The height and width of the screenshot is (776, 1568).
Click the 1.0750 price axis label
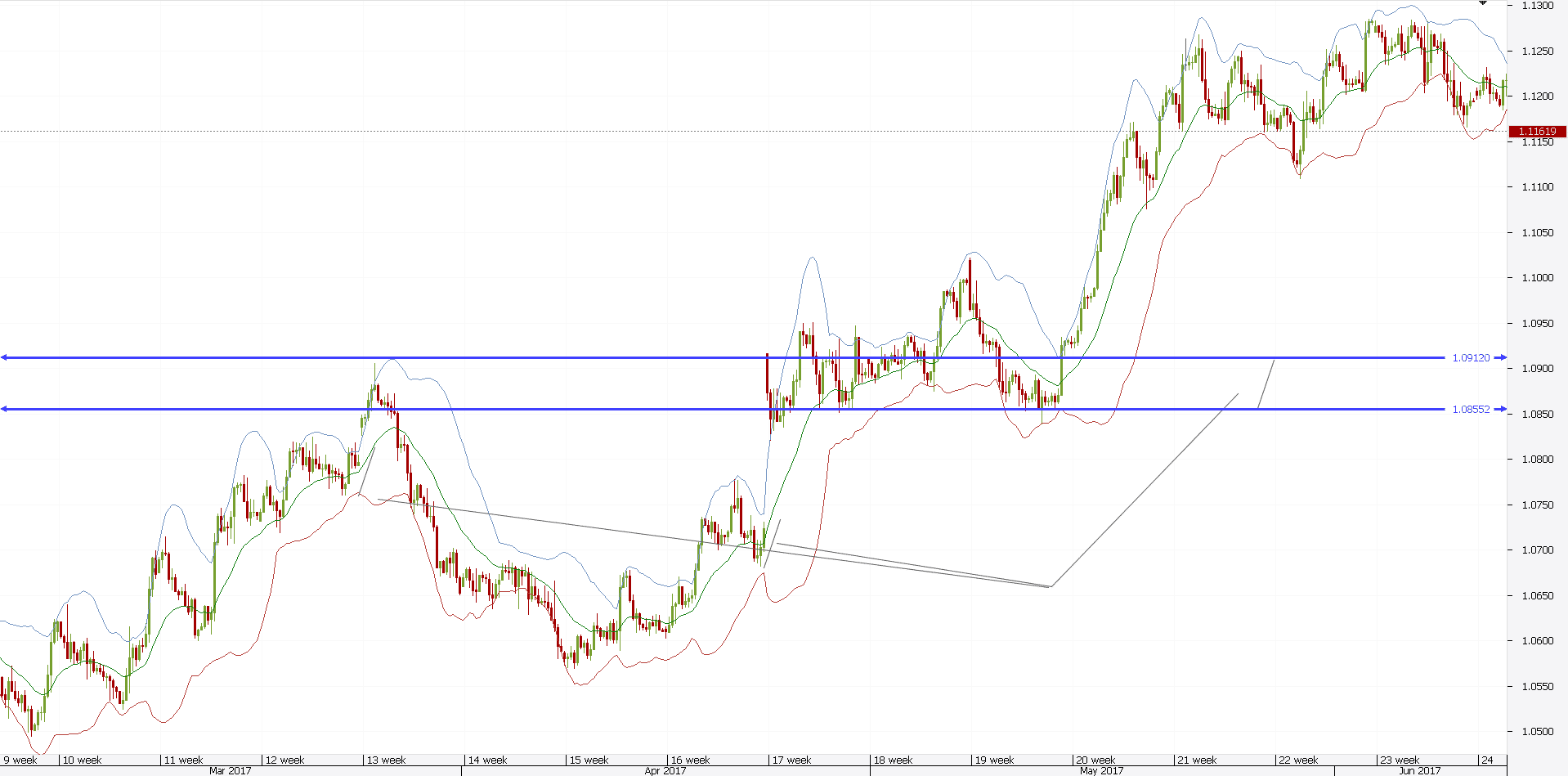coord(1537,505)
